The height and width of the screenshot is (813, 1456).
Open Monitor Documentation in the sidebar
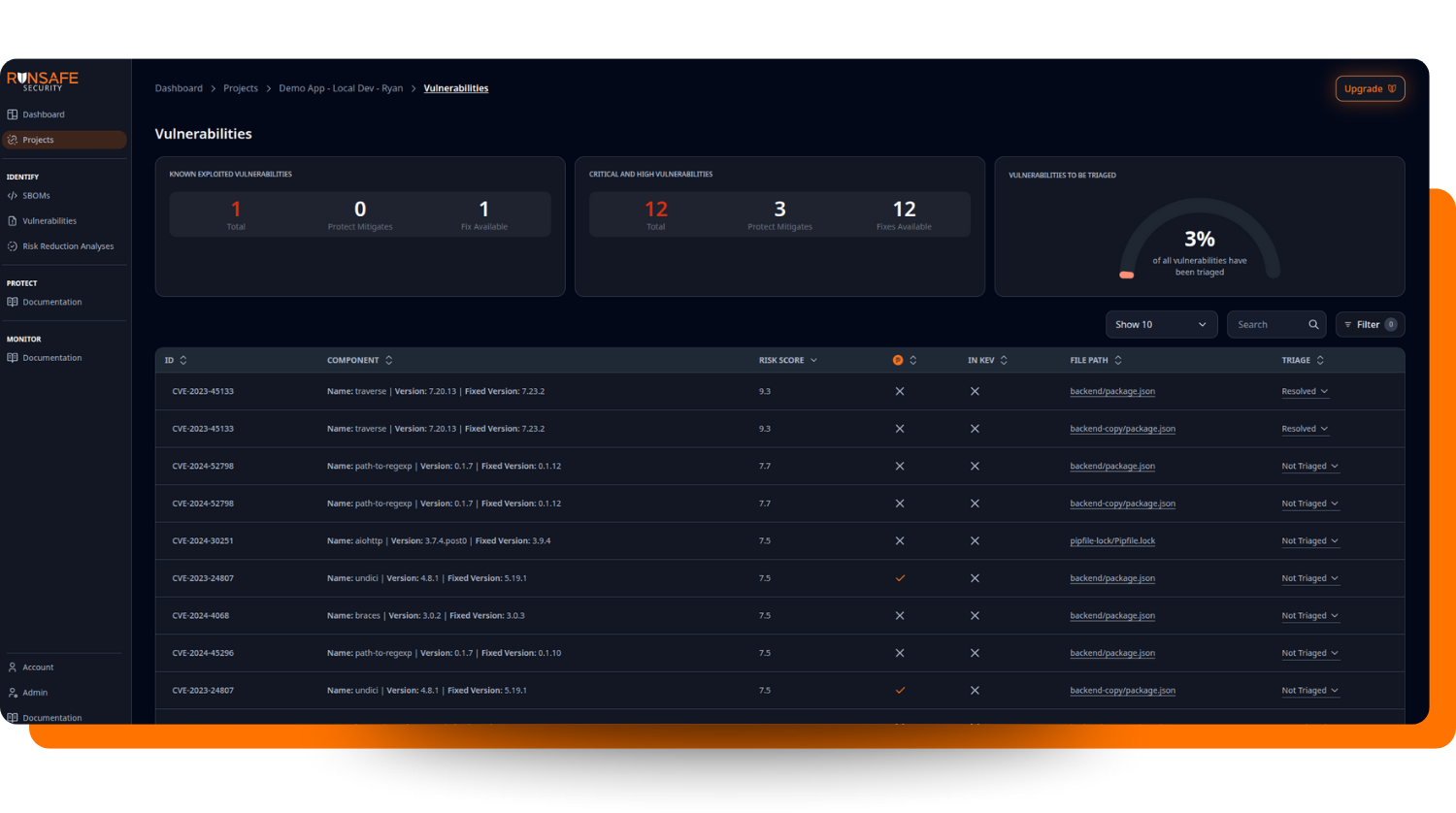(x=51, y=357)
